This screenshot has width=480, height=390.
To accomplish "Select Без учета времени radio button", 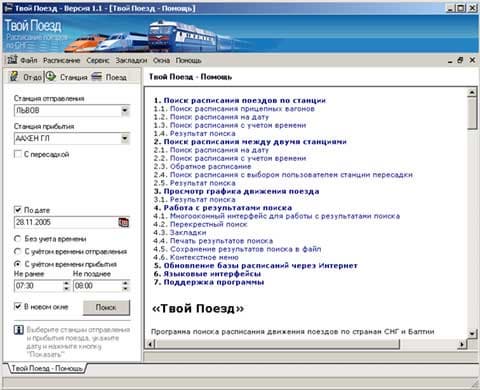I will pyautogui.click(x=18, y=239).
